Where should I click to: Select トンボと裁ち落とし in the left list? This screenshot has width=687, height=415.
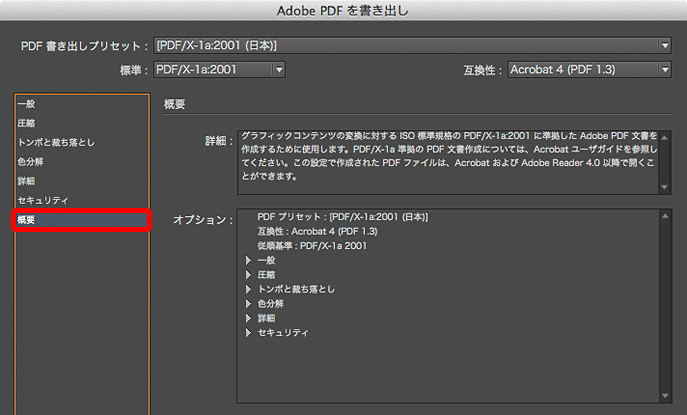click(x=81, y=142)
